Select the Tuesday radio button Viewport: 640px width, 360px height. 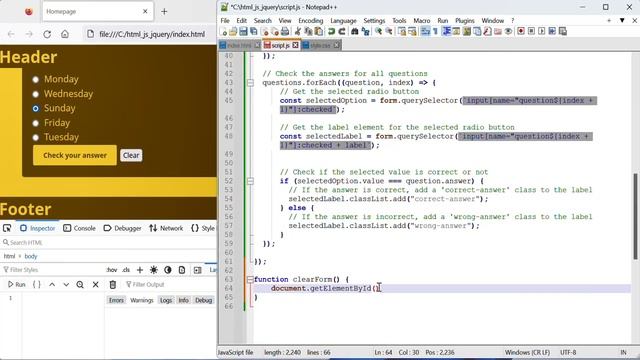tap(36, 137)
